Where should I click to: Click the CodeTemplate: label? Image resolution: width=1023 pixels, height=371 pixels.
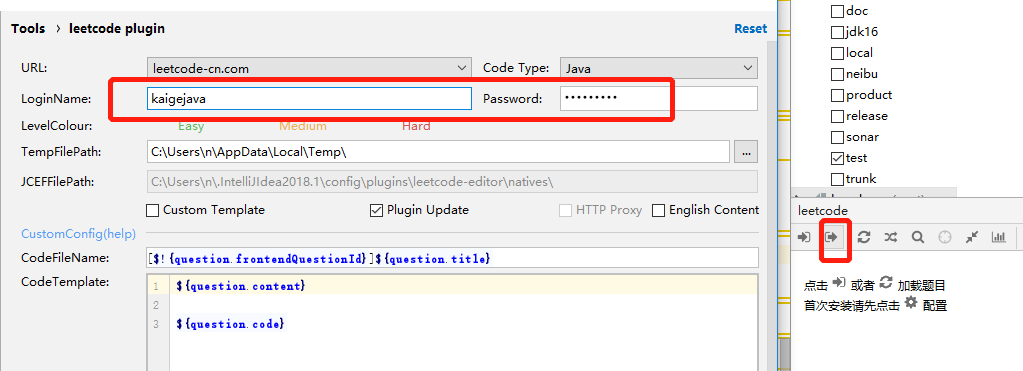click(x=65, y=282)
